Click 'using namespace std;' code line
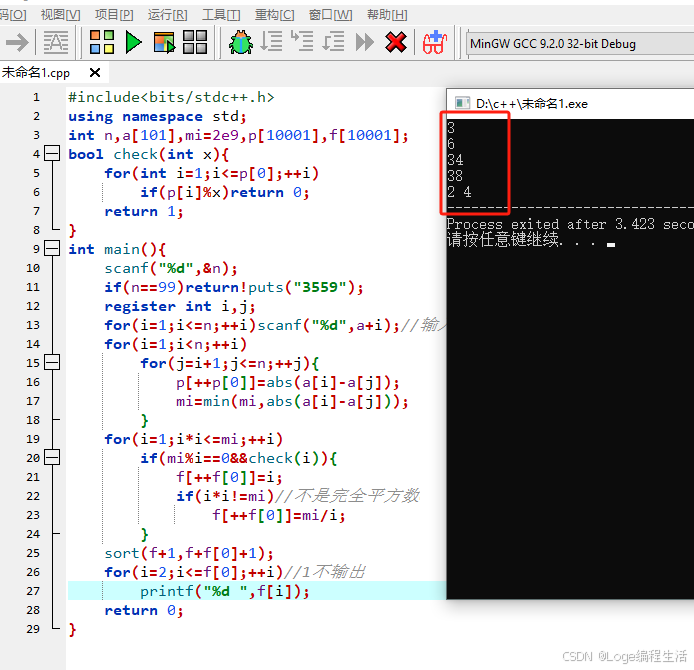 tap(157, 116)
